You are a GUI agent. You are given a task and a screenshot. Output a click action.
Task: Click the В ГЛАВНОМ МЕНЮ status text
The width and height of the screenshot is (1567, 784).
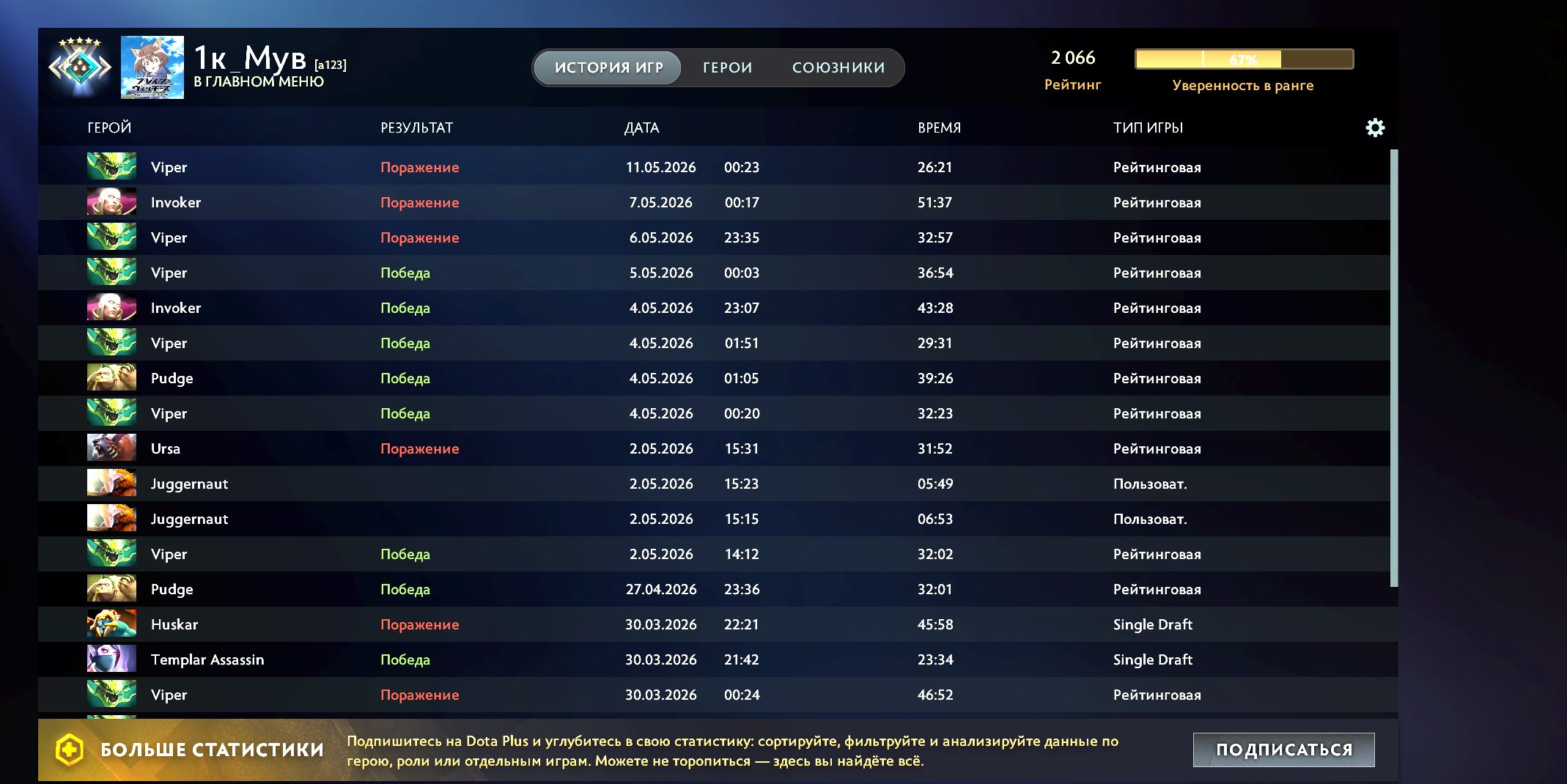coord(259,81)
